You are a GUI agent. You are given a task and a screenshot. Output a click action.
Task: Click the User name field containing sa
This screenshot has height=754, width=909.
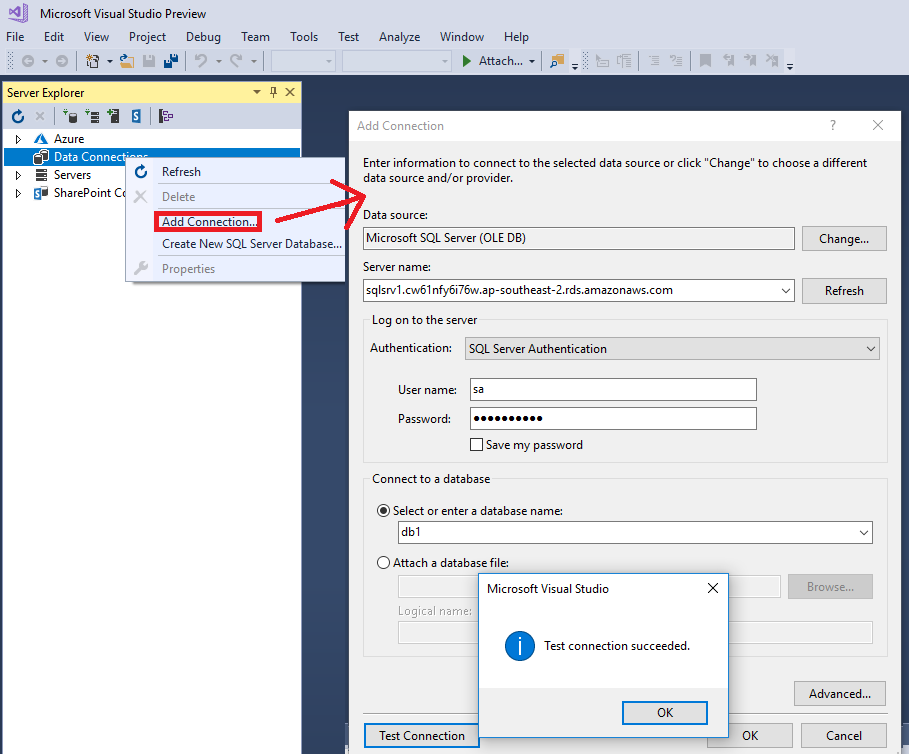click(613, 389)
